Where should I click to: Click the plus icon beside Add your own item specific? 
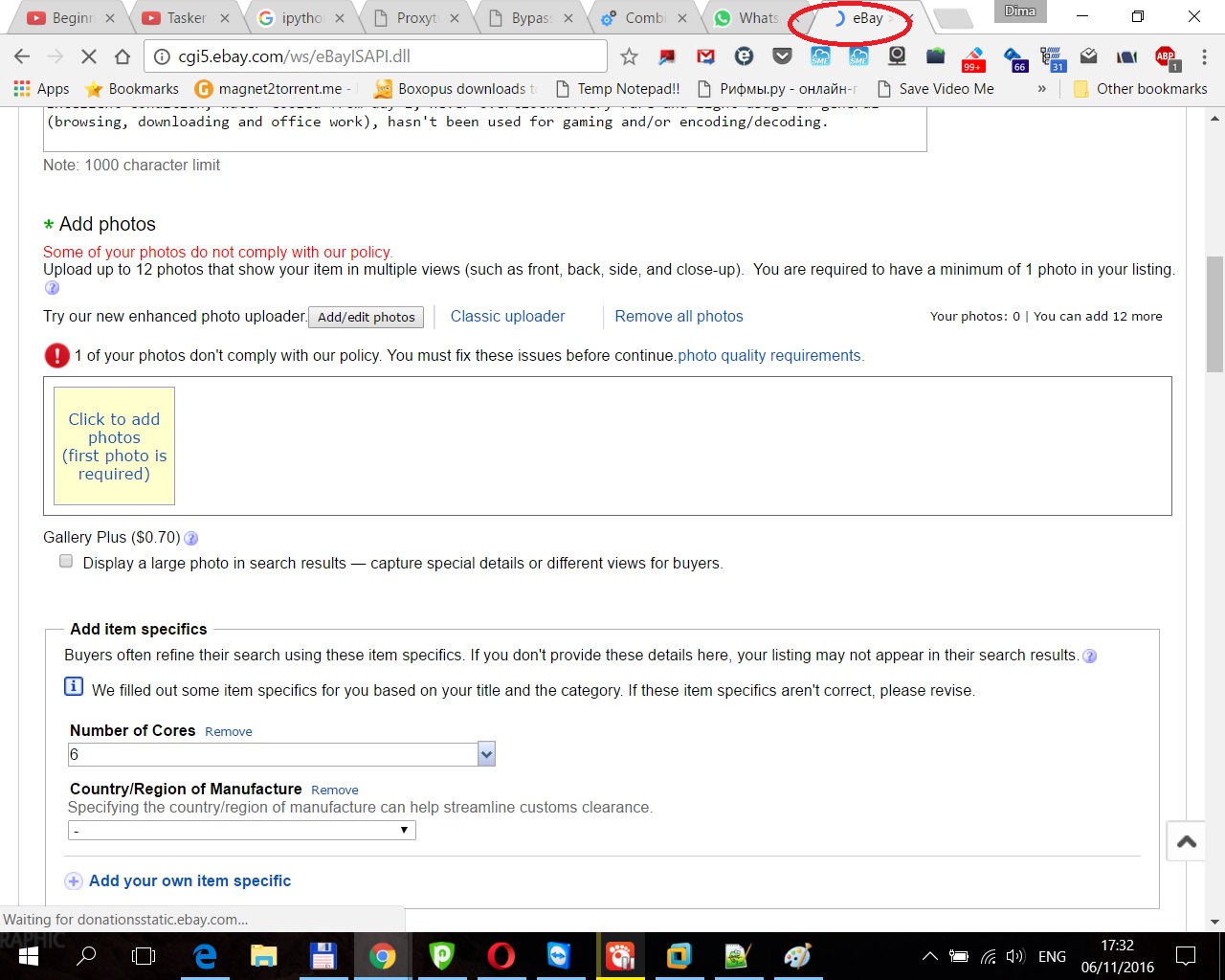click(74, 880)
